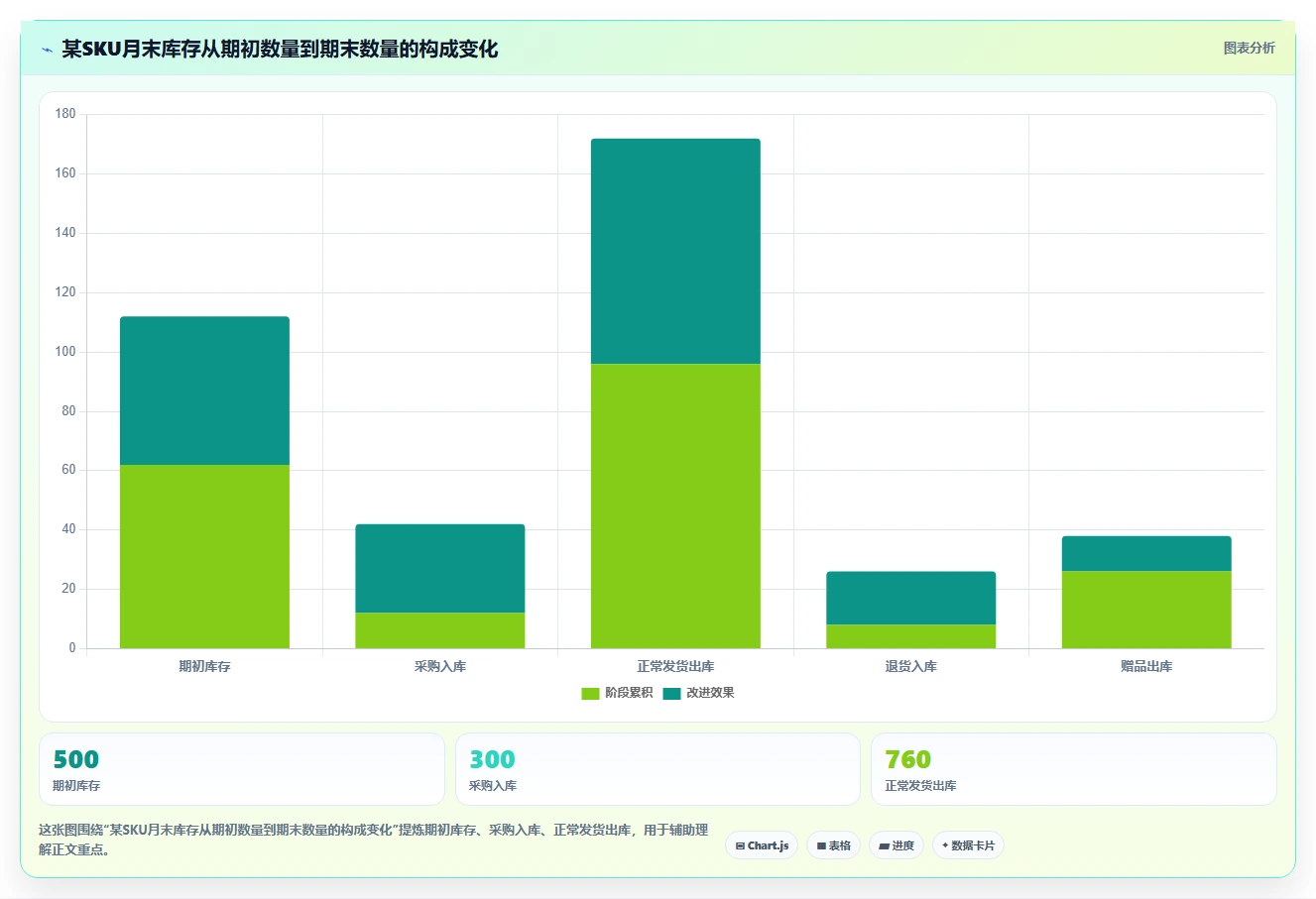
Task: Click the chart title 某SKU月末库存 heading
Action: coord(280,49)
